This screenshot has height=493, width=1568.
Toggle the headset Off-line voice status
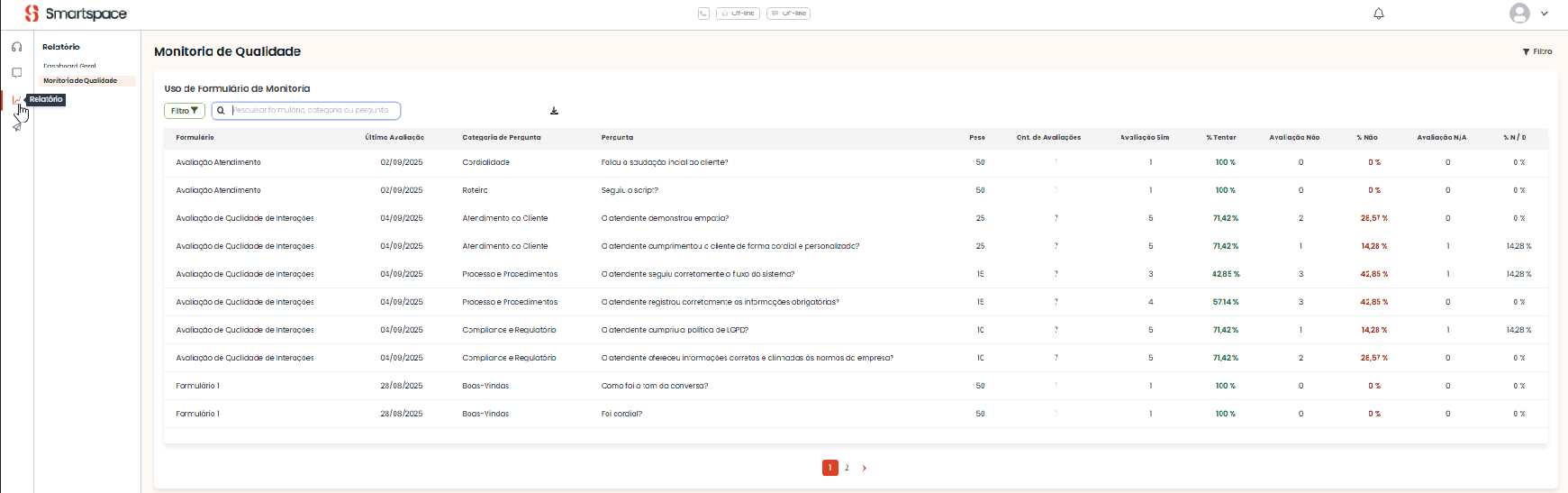coord(738,14)
